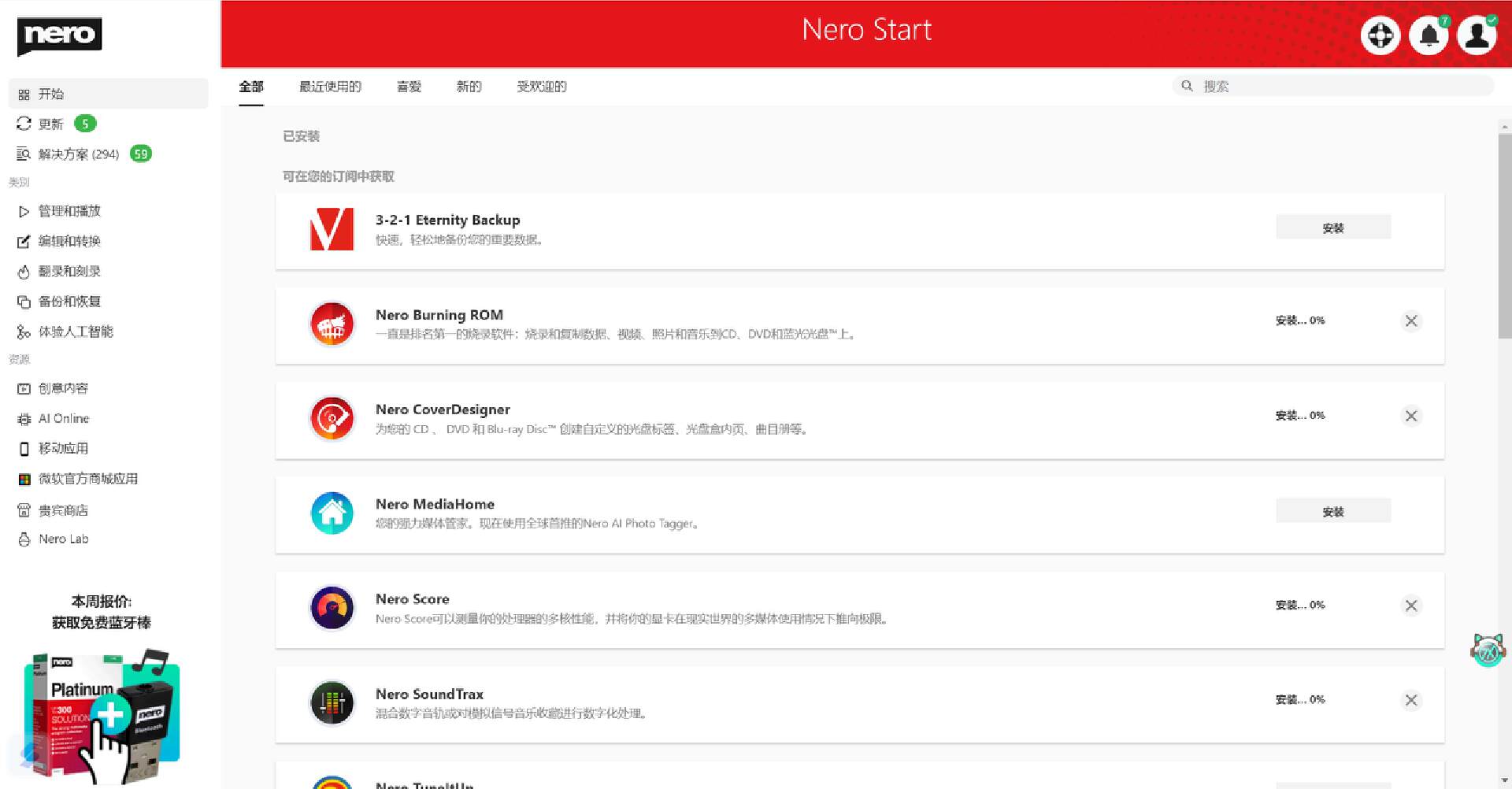Screen dimensions: 1512x789
Task: Open Nero CoverDesigner title
Action: coord(443,409)
